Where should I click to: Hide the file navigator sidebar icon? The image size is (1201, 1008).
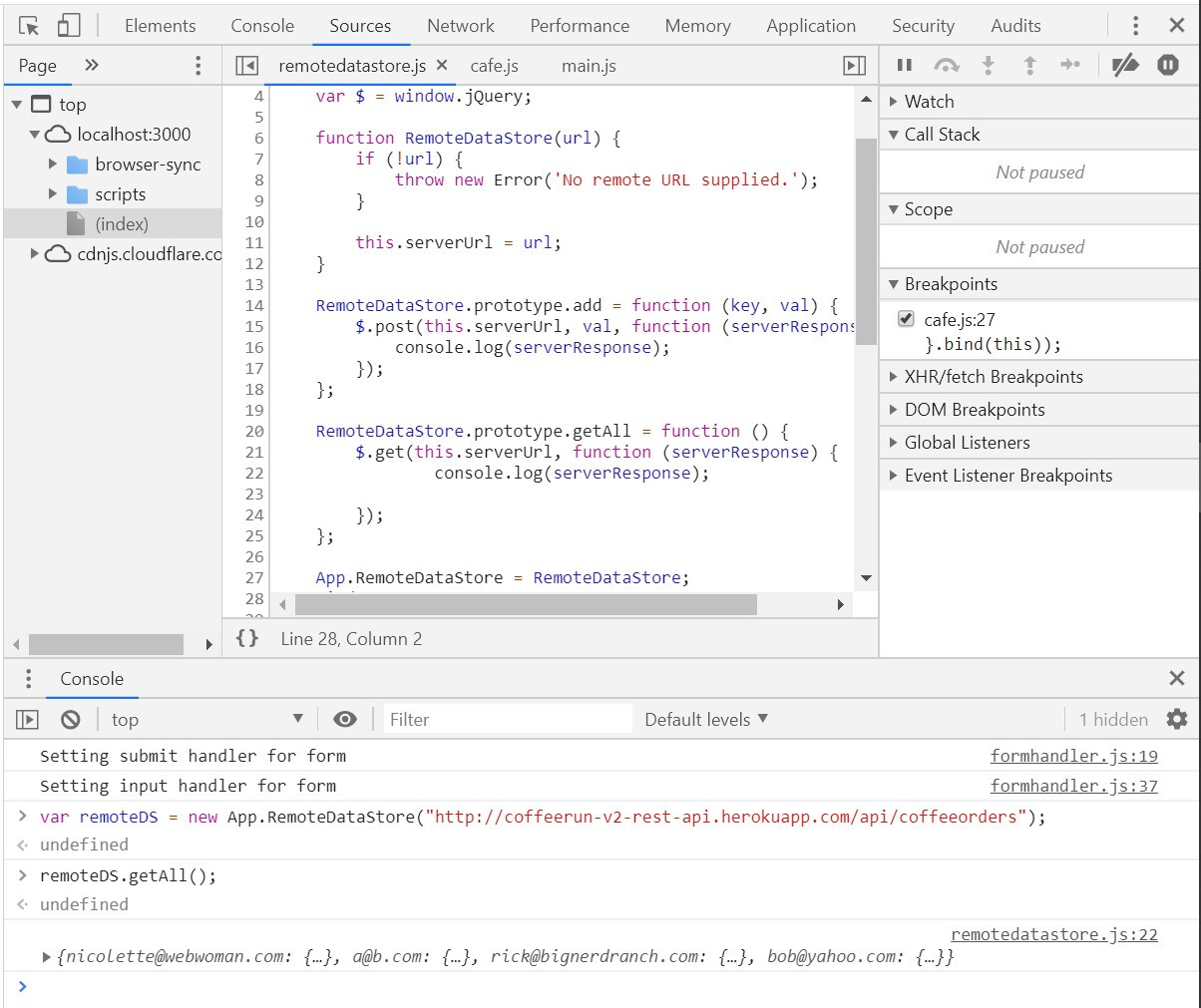246,66
